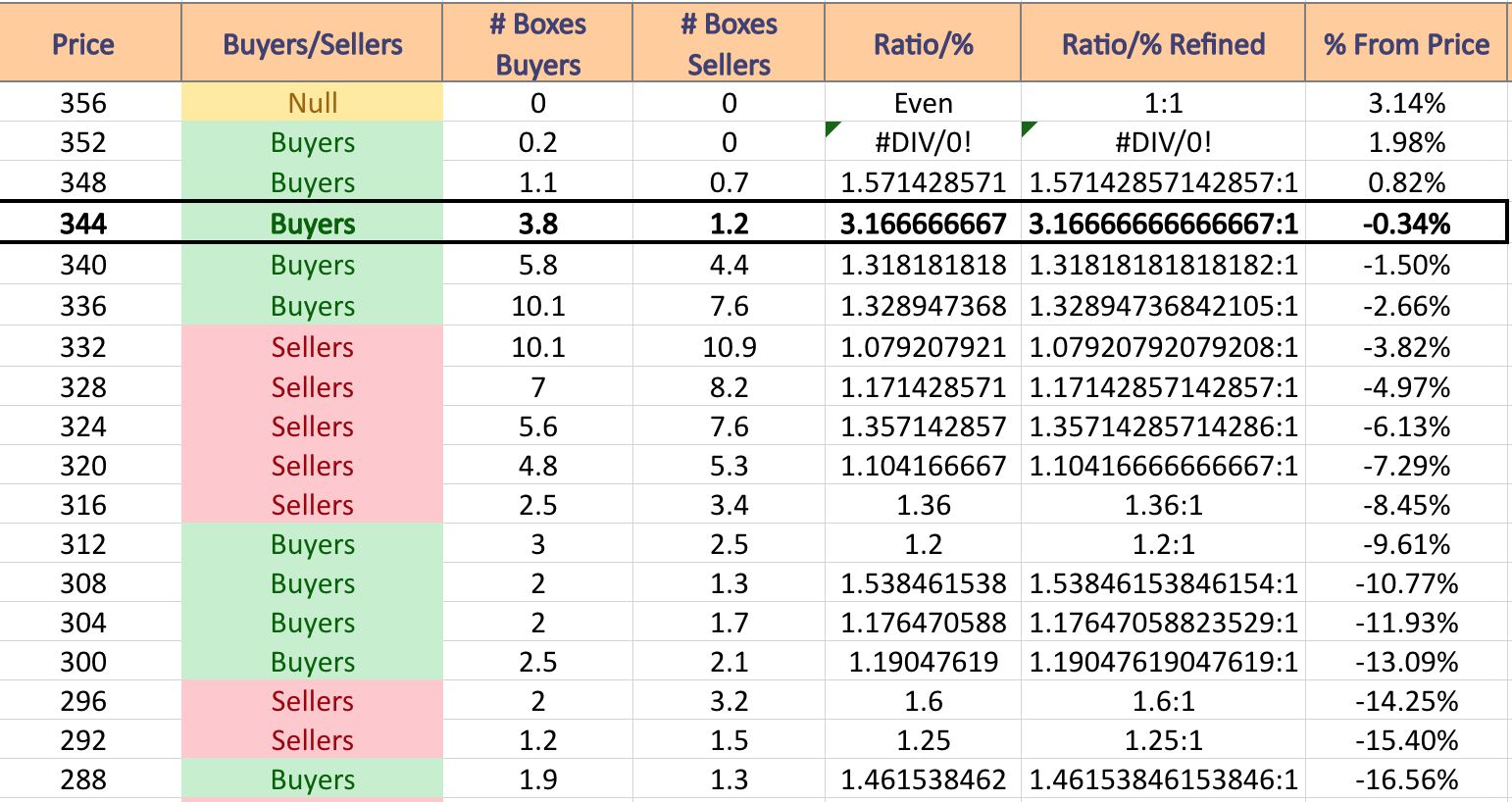The width and height of the screenshot is (1512, 802).
Task: Select price cell 312
Action: point(90,544)
